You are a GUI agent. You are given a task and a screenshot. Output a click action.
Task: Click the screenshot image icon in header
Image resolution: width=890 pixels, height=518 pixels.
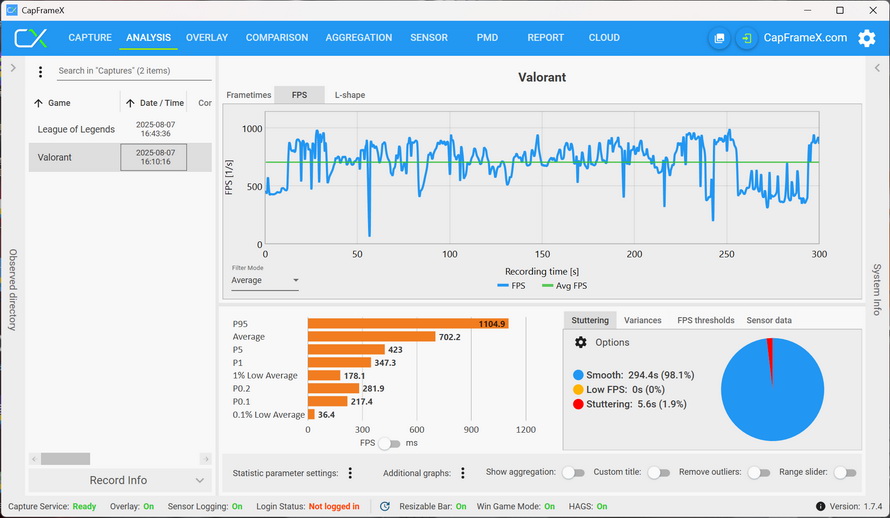(719, 38)
